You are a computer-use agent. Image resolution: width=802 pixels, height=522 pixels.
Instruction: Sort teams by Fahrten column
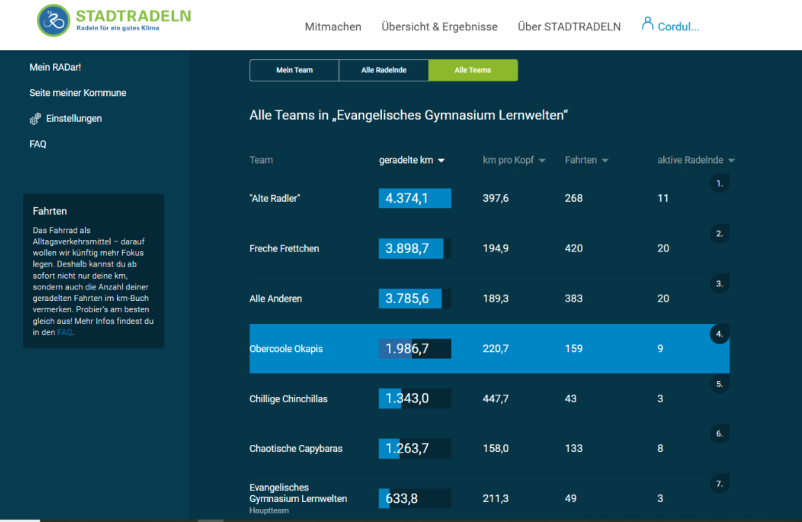coord(586,160)
